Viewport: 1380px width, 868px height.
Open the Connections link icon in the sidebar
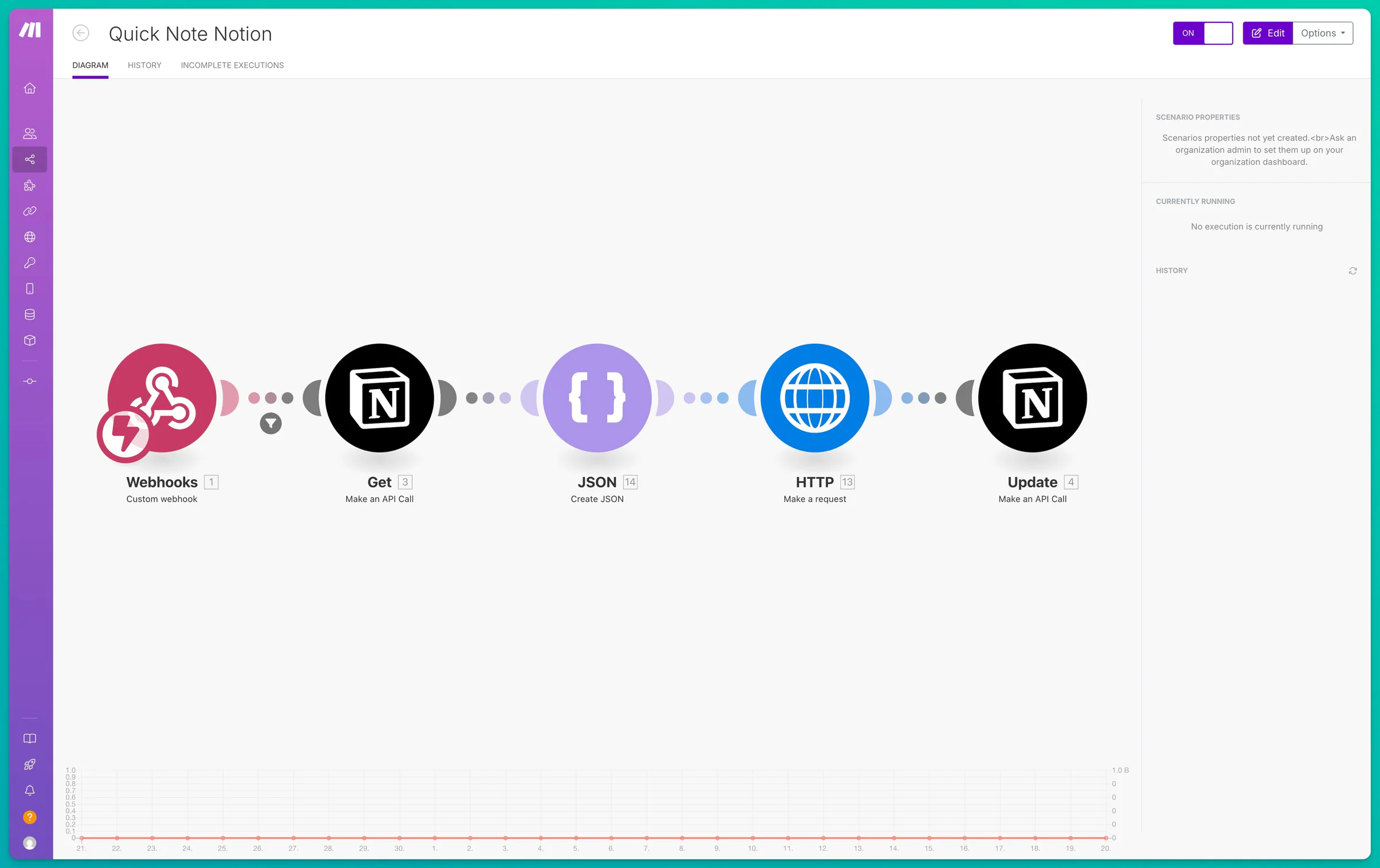tap(30, 211)
